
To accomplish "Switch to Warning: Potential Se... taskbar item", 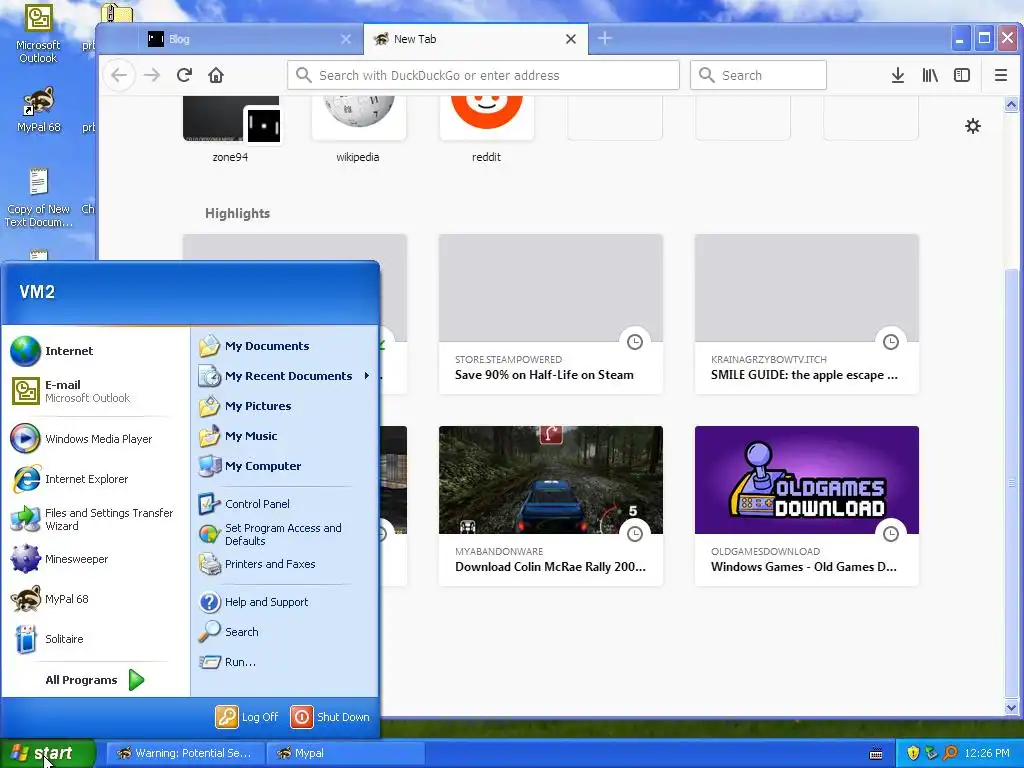I will (x=185, y=754).
